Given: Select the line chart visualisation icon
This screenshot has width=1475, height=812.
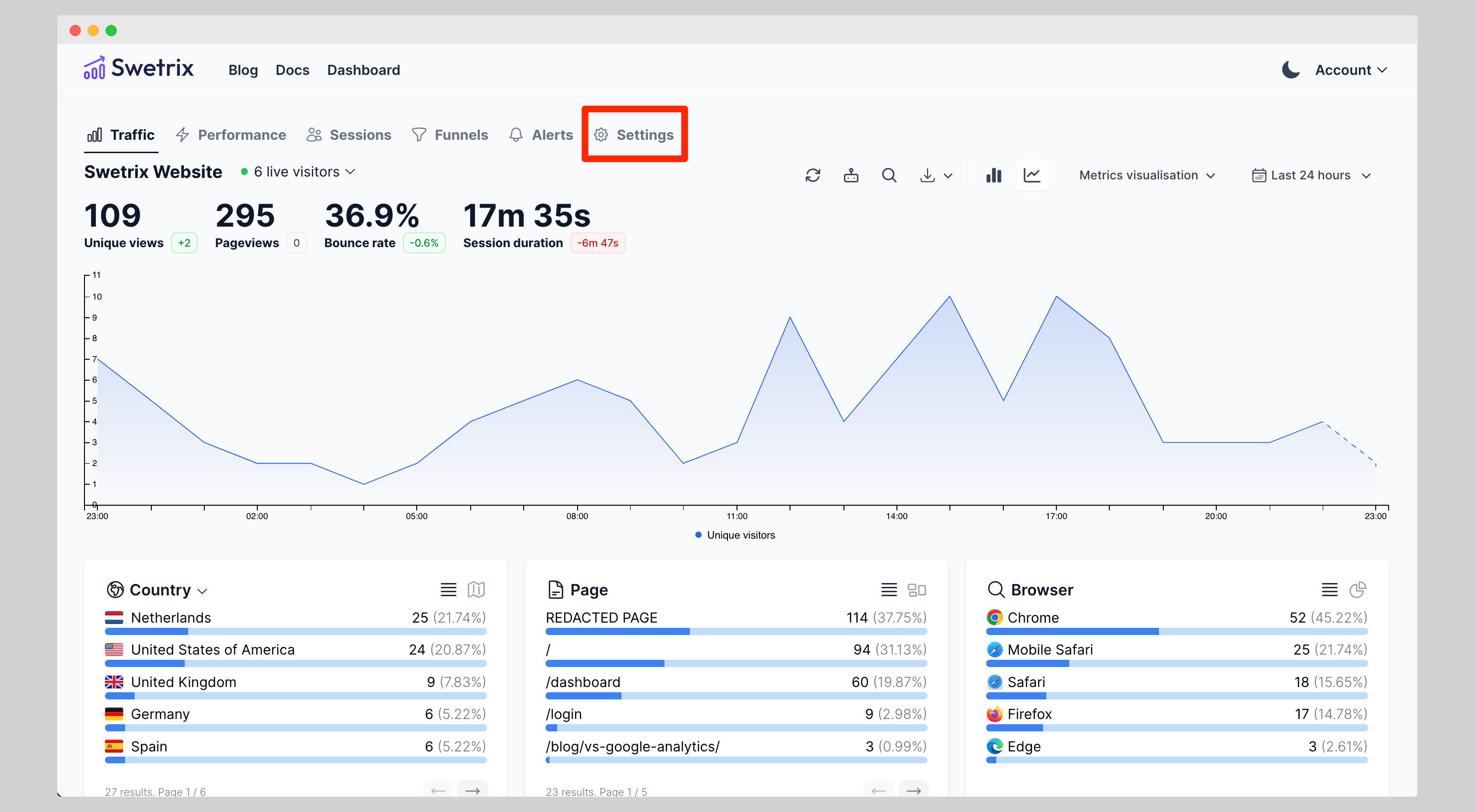Looking at the screenshot, I should point(1032,175).
